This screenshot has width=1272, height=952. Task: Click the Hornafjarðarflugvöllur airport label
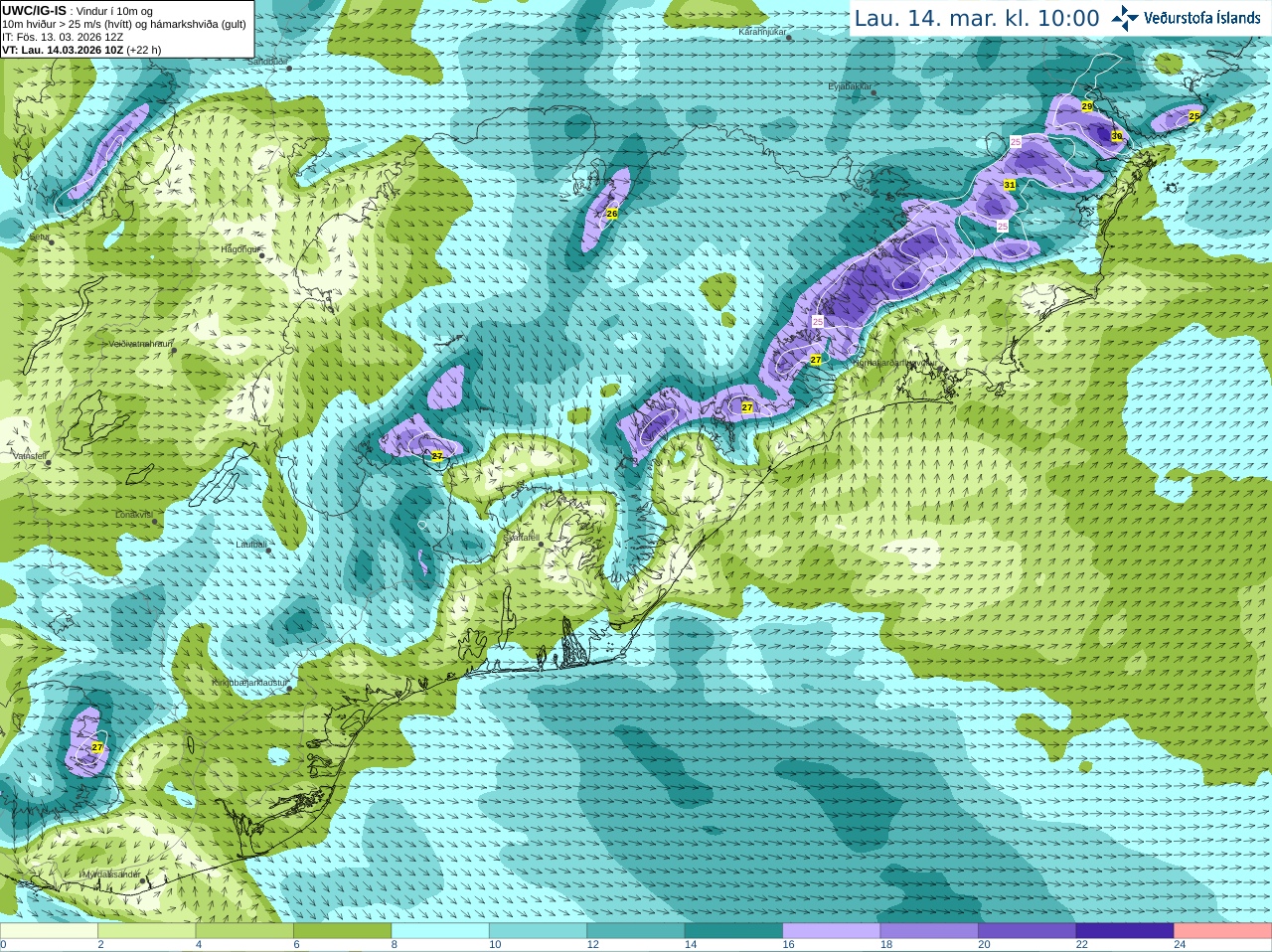click(894, 363)
